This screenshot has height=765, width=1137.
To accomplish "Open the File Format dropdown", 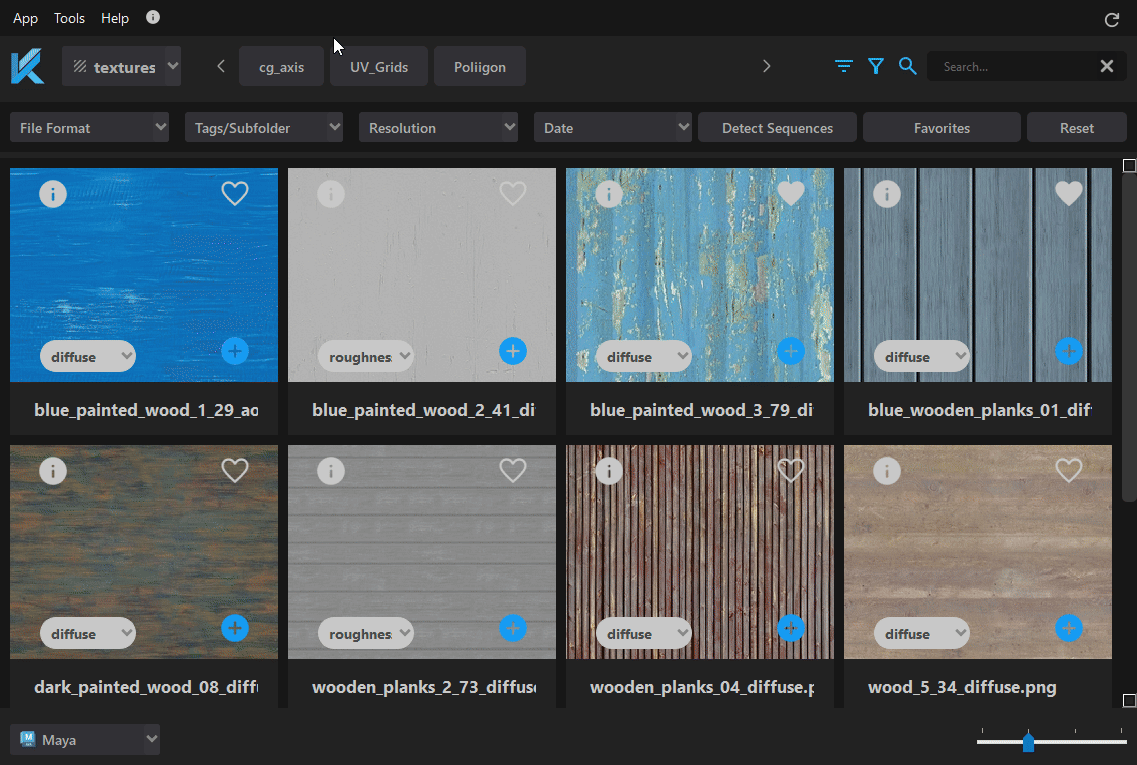I will 89,128.
